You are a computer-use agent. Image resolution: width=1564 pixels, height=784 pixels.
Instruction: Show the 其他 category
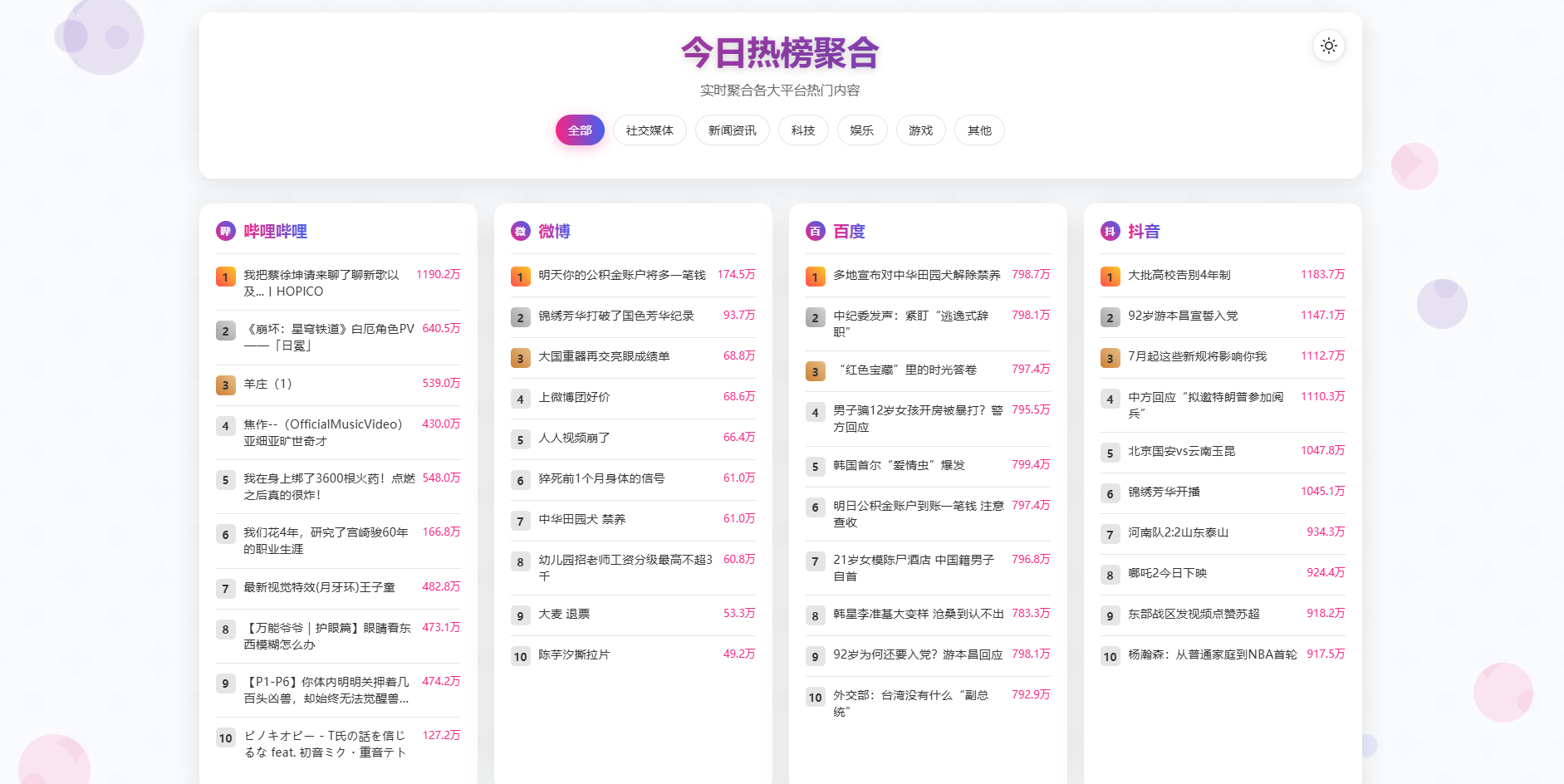[979, 130]
